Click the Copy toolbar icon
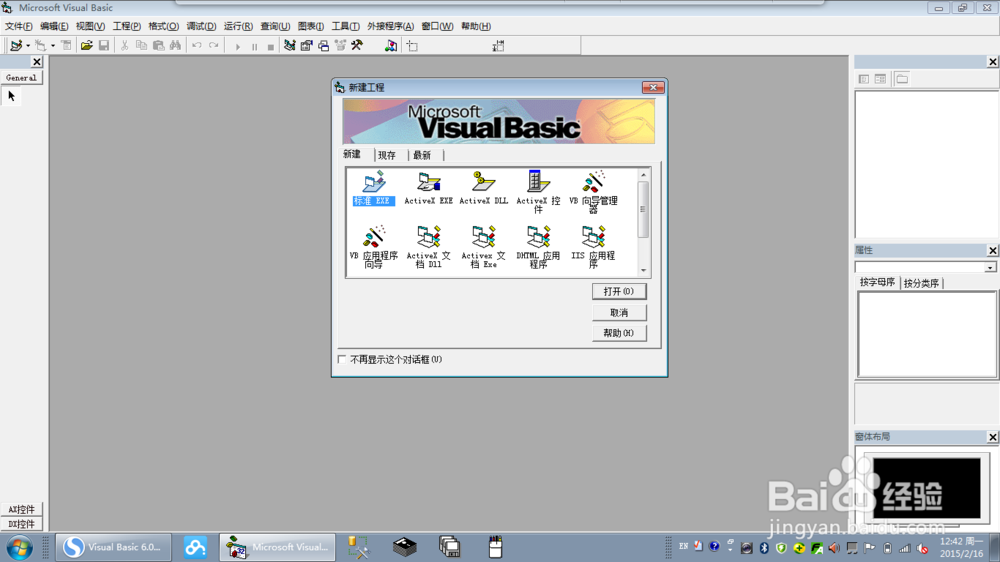 (x=142, y=45)
